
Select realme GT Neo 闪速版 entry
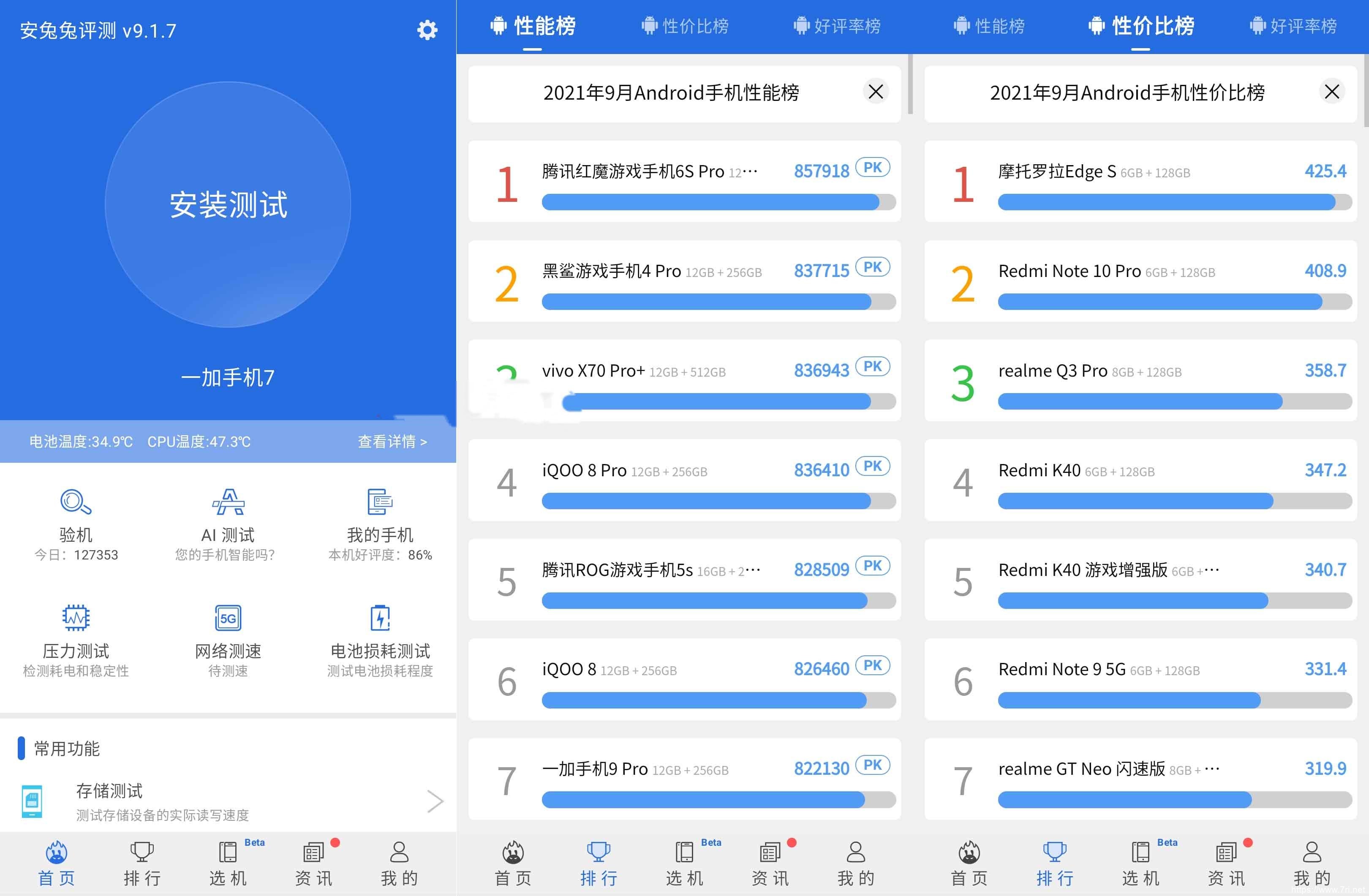tap(1140, 779)
